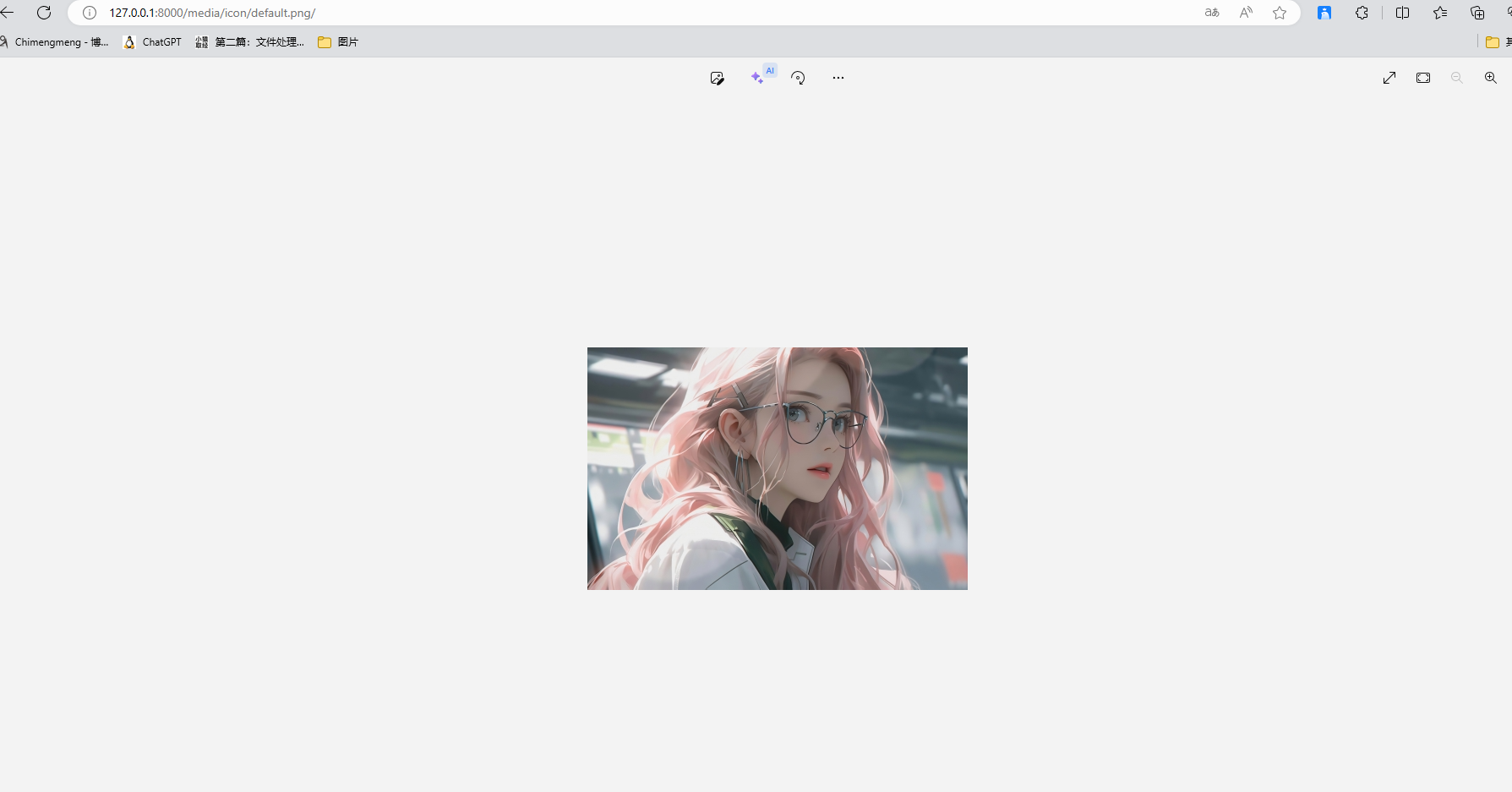Viewport: 1512px width, 792px height.
Task: Open Chimengmeng bookmark
Action: click(x=54, y=42)
